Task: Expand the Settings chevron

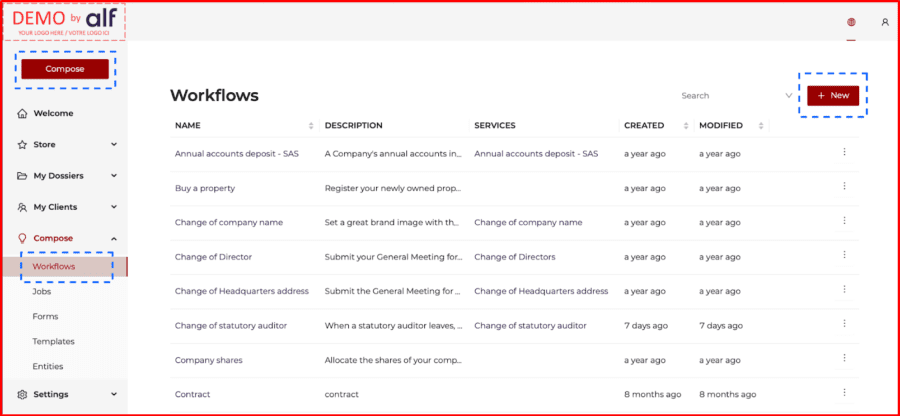Action: (x=114, y=394)
